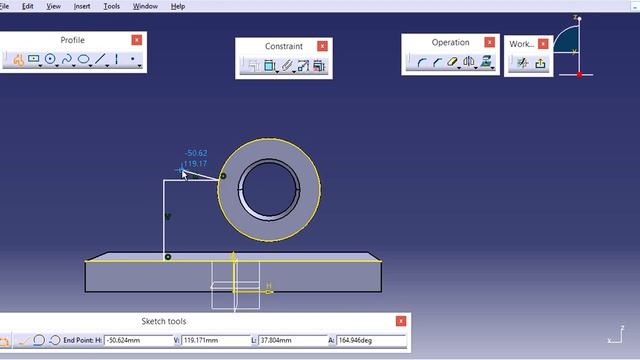
Task: Open the File menu
Action: coord(4,6)
